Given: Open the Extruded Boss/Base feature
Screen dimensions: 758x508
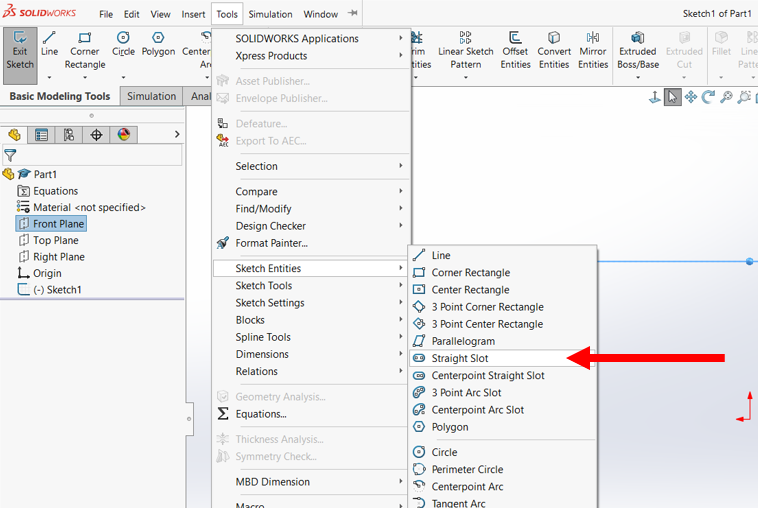Looking at the screenshot, I should tap(637, 52).
